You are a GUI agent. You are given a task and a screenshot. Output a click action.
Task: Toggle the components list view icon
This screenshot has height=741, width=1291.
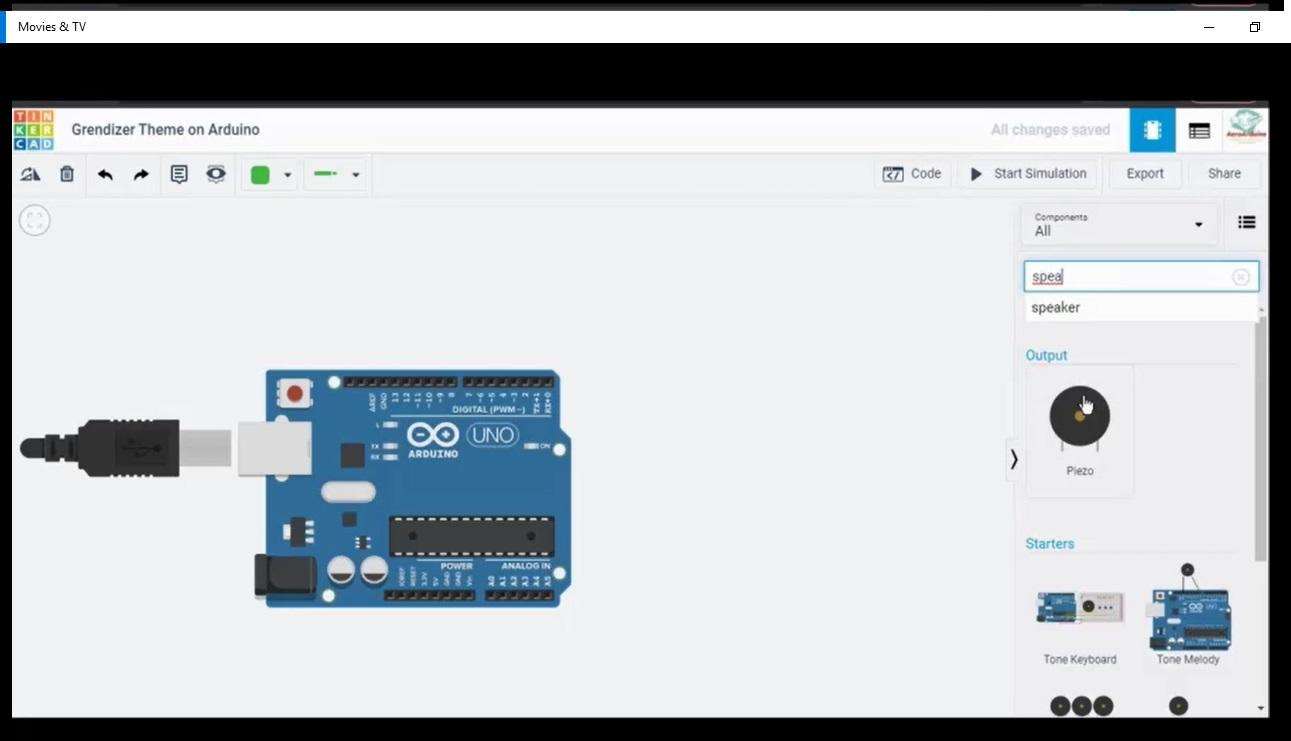click(1246, 222)
